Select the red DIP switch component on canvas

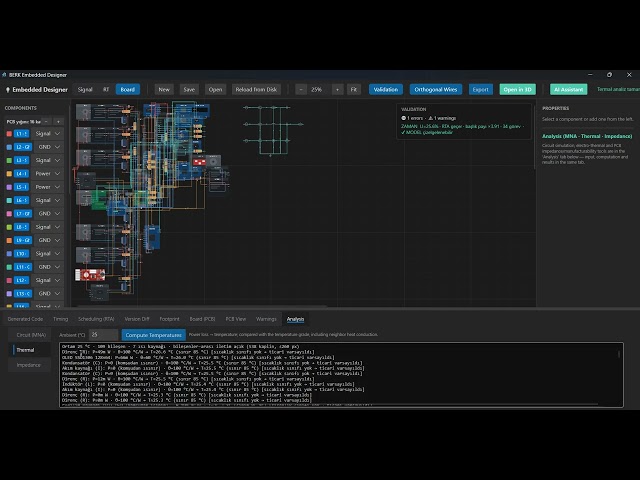coord(199,162)
